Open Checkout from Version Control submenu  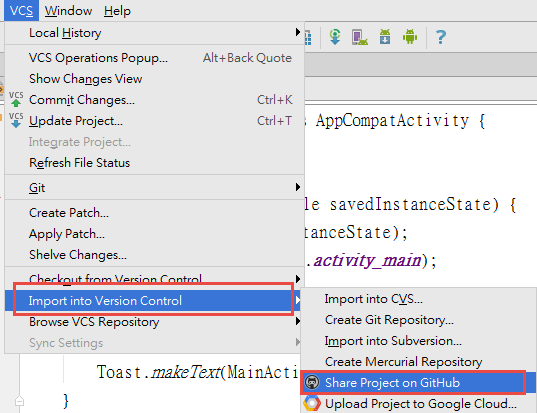coord(154,279)
